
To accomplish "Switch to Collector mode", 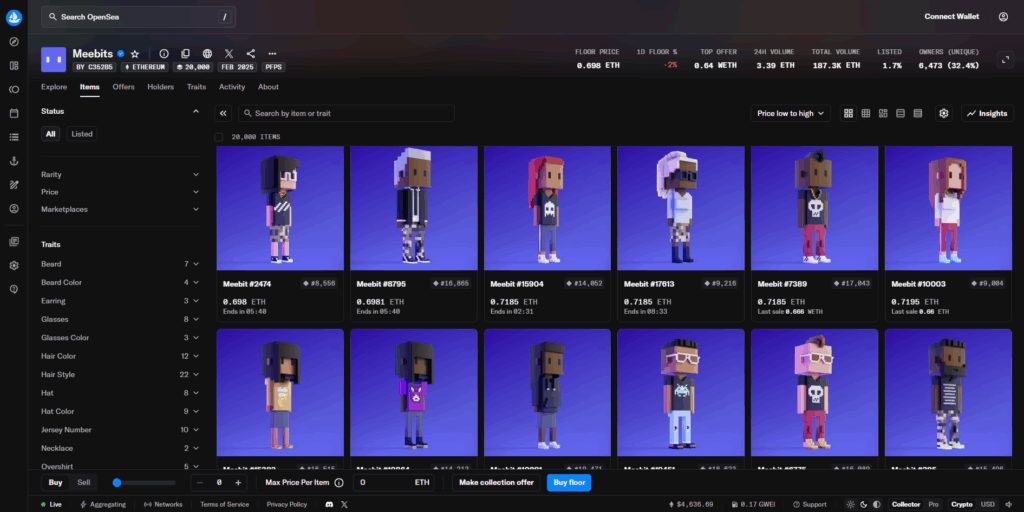I will pyautogui.click(x=906, y=504).
